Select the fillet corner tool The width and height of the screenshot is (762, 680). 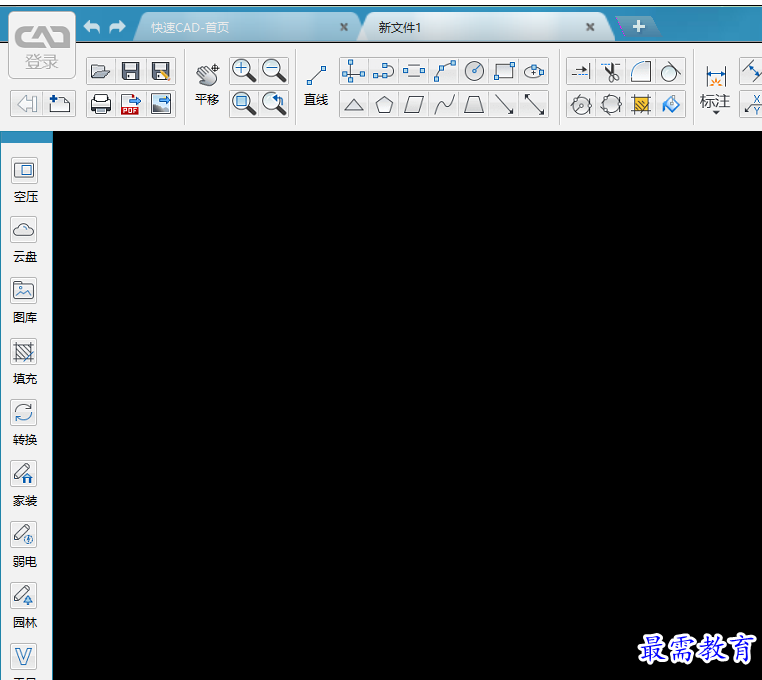[641, 71]
